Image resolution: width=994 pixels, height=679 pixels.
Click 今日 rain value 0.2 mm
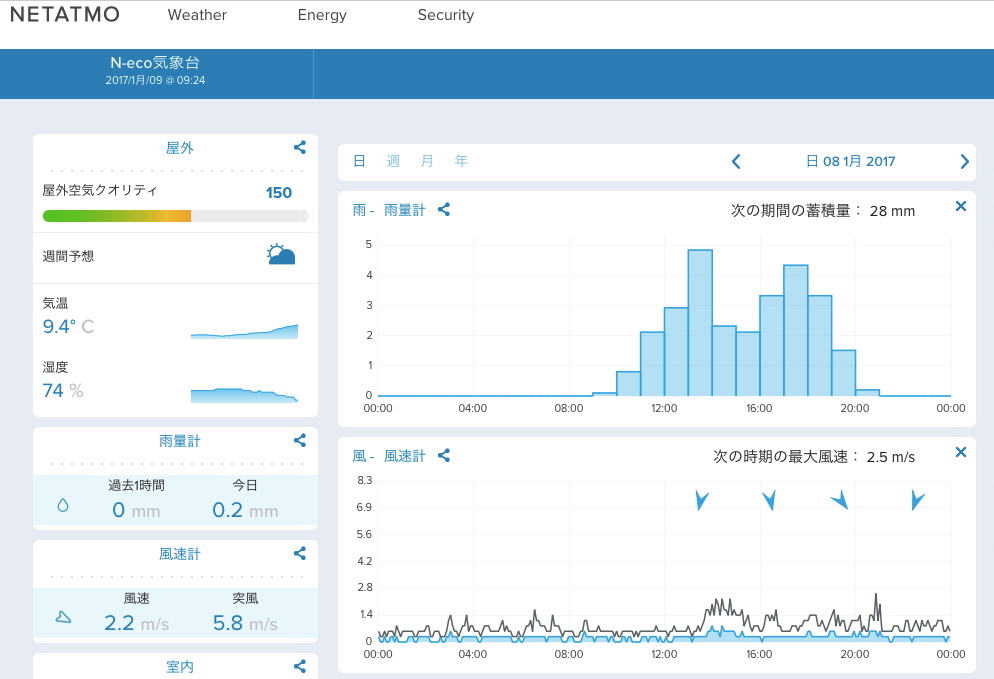245,510
